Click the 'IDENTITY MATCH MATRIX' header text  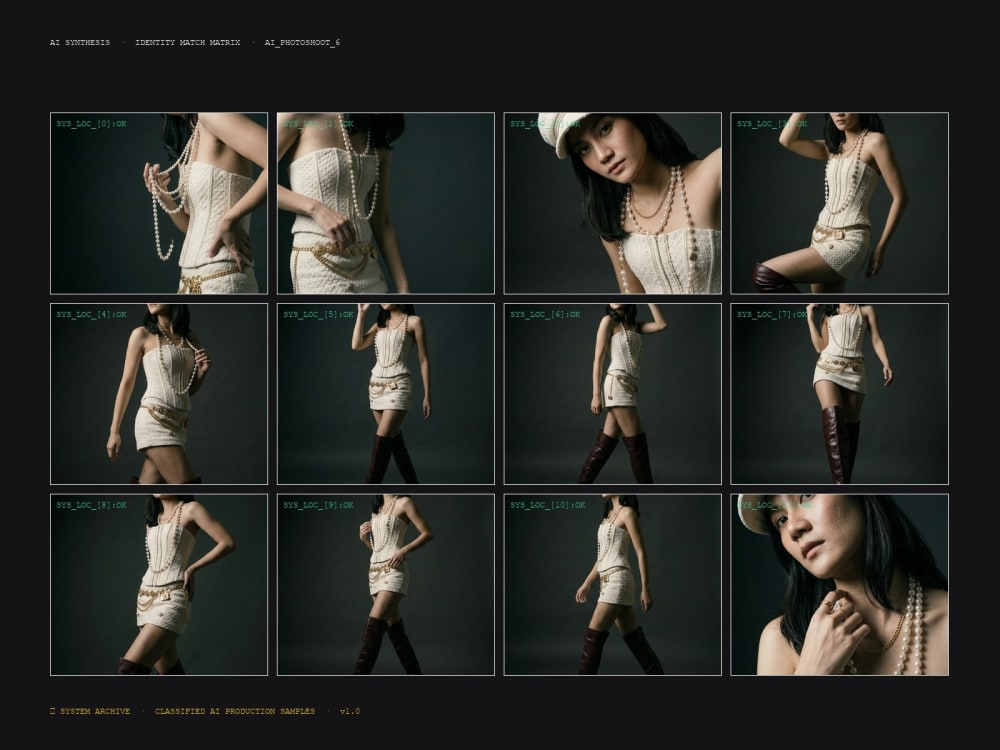pos(188,43)
